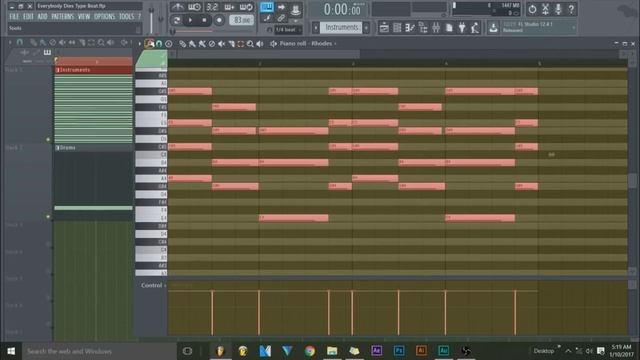The height and width of the screenshot is (360, 640).
Task: Click the undo history circular arrow icon
Action: click(532, 9)
